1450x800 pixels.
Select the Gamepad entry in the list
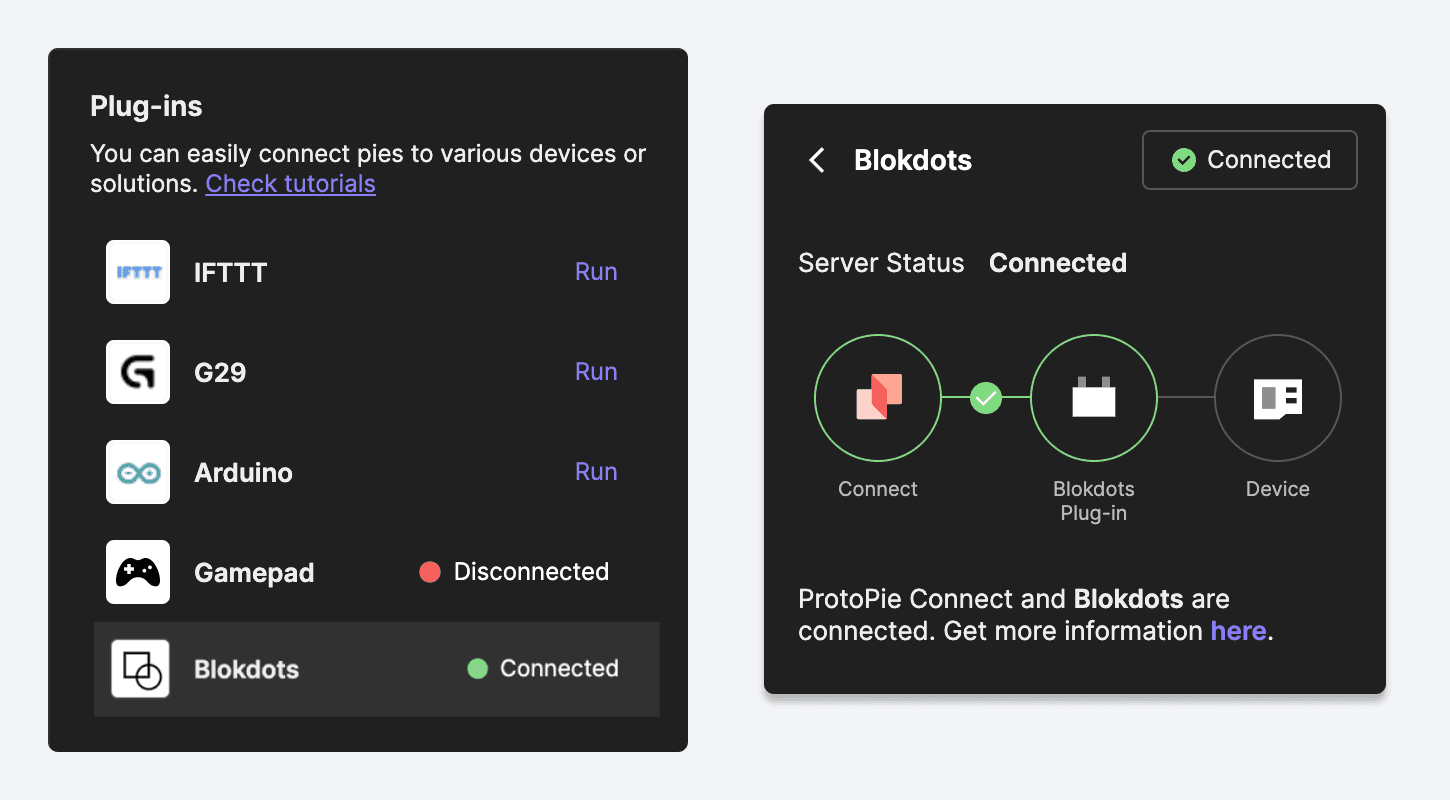point(253,571)
